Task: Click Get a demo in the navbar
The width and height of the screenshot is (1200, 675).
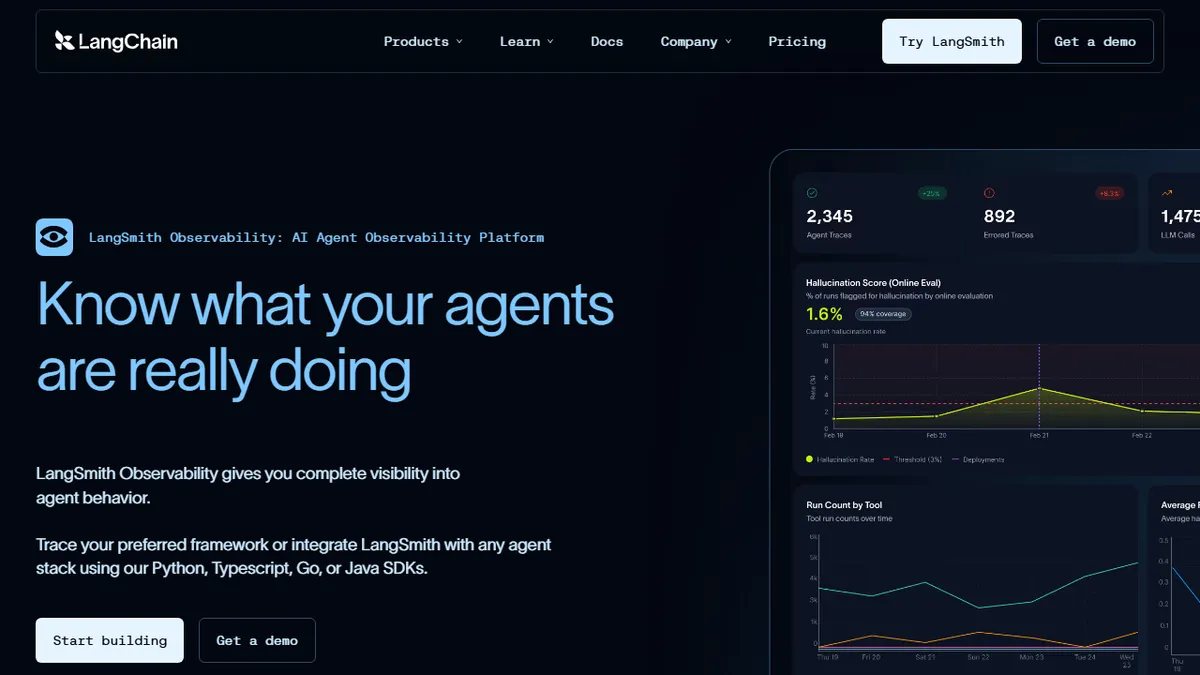Action: [x=1095, y=41]
